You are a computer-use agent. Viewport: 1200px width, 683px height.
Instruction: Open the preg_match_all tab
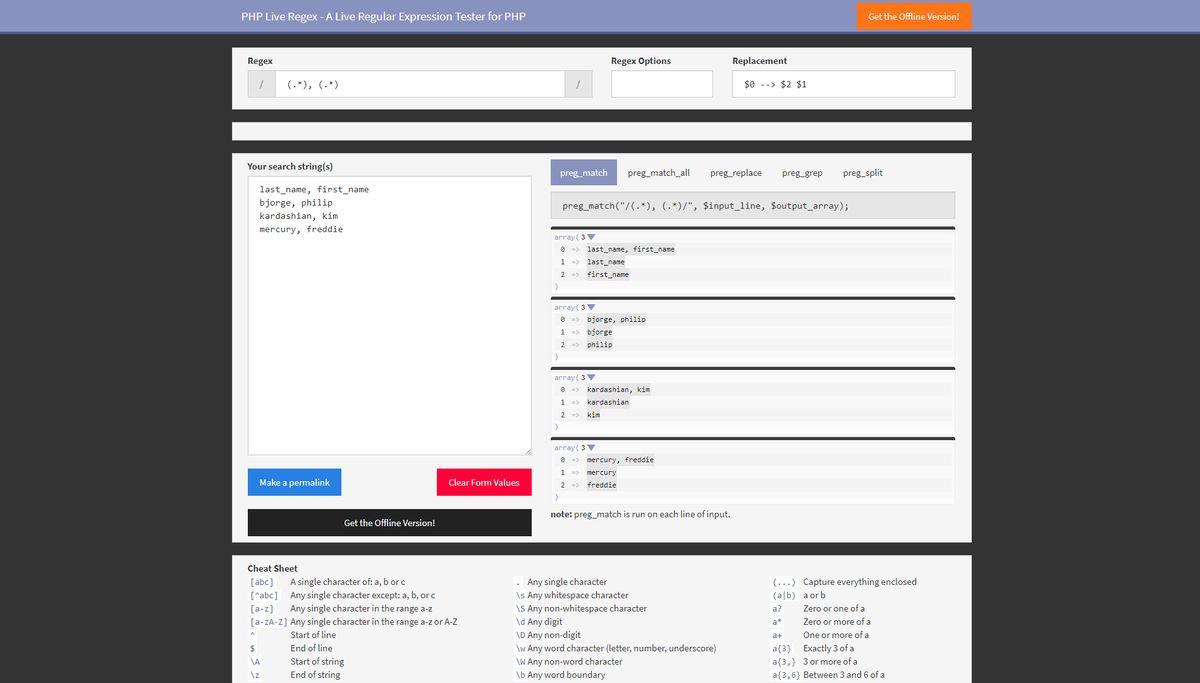tap(658, 173)
